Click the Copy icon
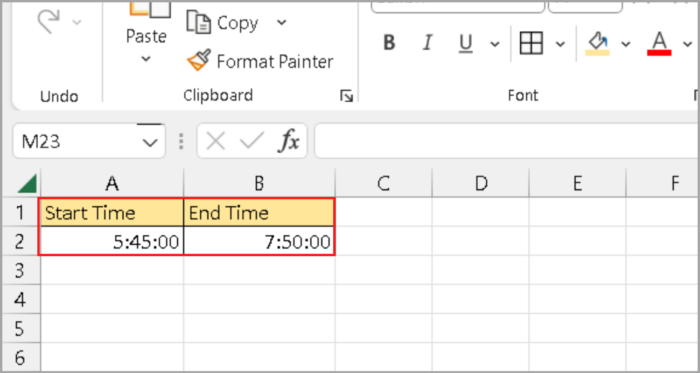Image resolution: width=700 pixels, height=373 pixels. [x=199, y=22]
